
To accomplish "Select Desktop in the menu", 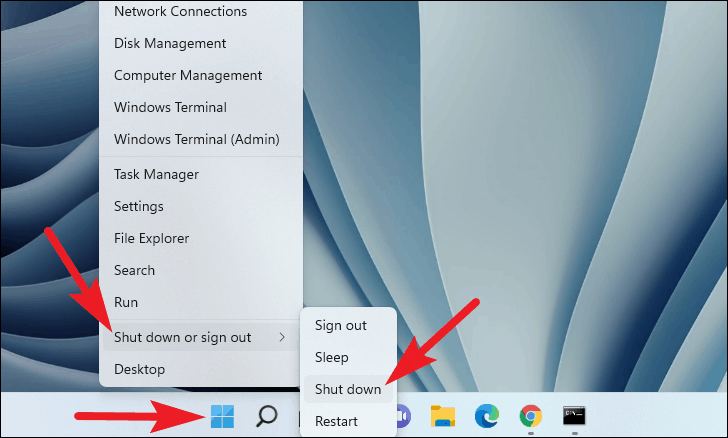I will click(x=201, y=369).
